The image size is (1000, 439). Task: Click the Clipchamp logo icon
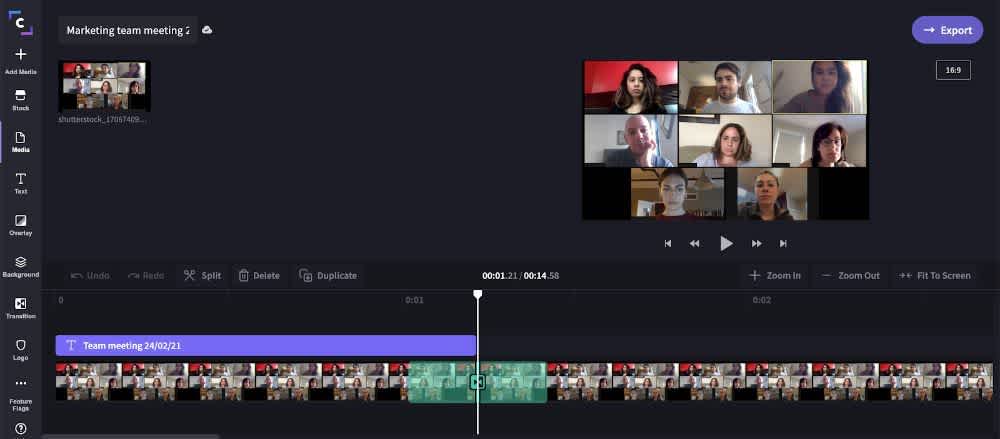[20, 23]
